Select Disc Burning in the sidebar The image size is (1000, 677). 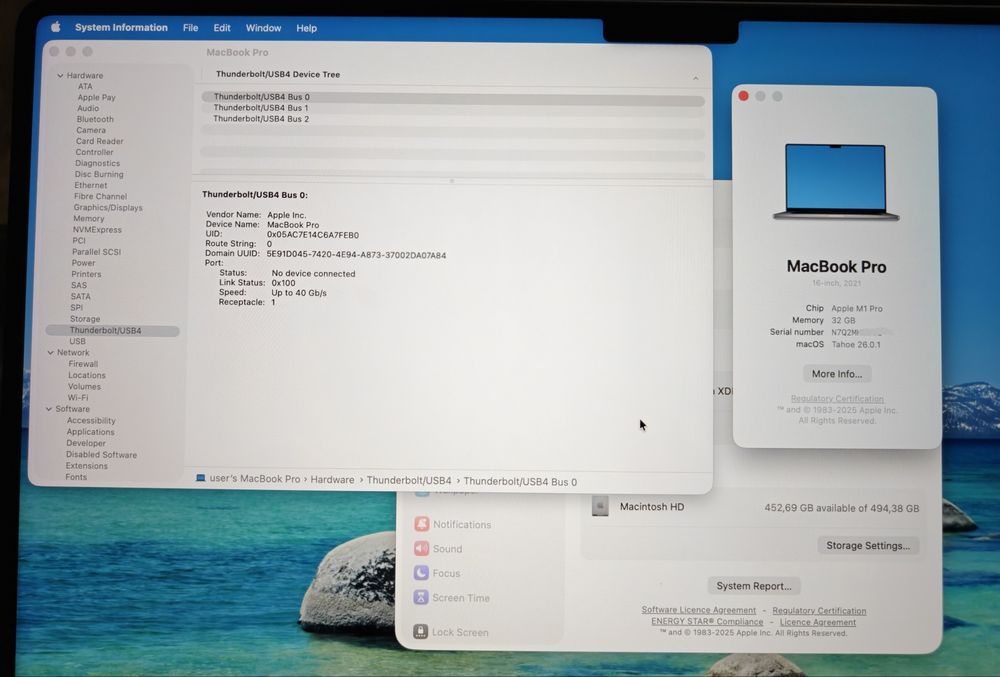pos(99,174)
